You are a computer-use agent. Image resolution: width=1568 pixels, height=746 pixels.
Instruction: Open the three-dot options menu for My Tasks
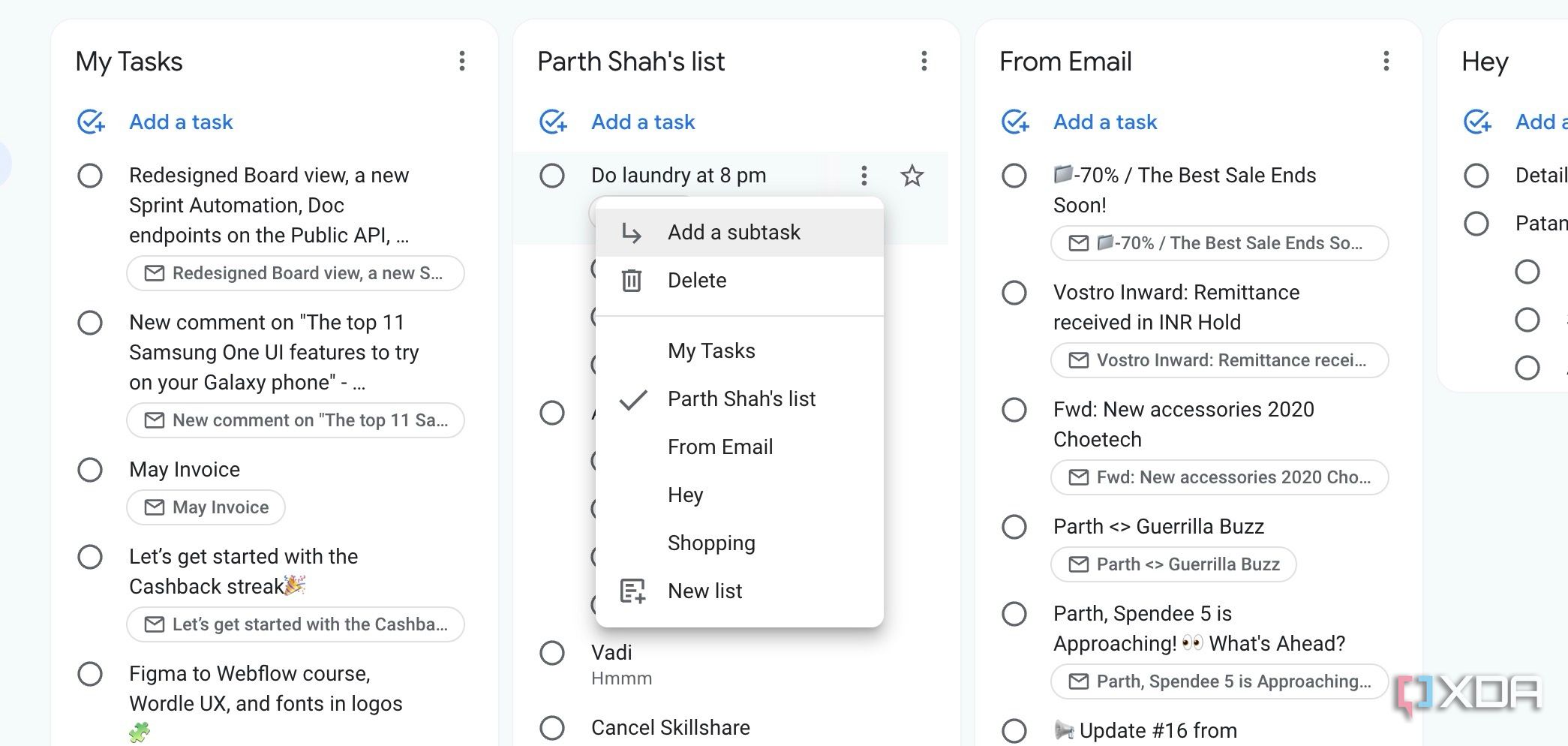[x=462, y=62]
